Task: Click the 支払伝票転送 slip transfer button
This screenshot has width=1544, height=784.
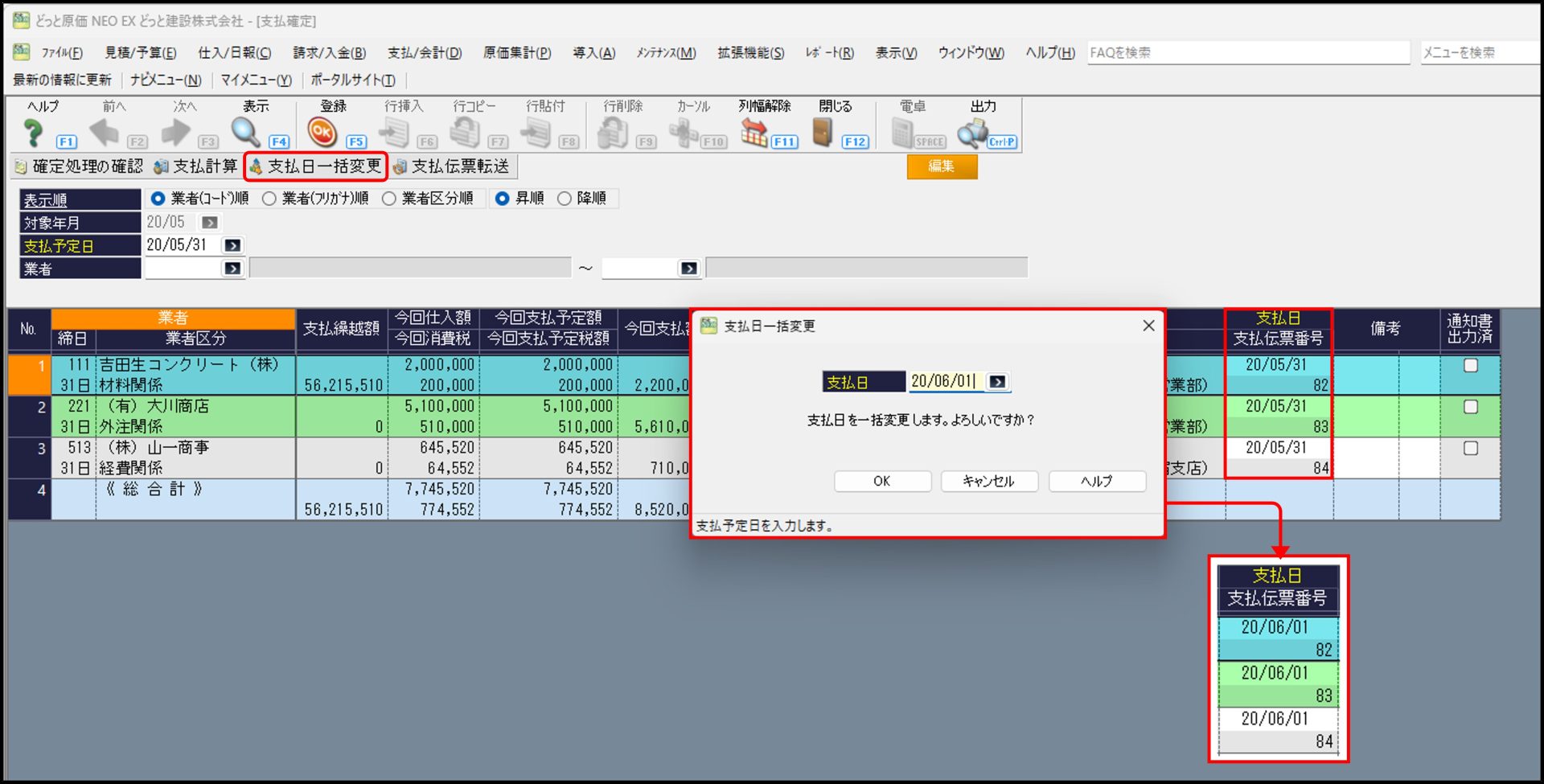Action: click(452, 166)
